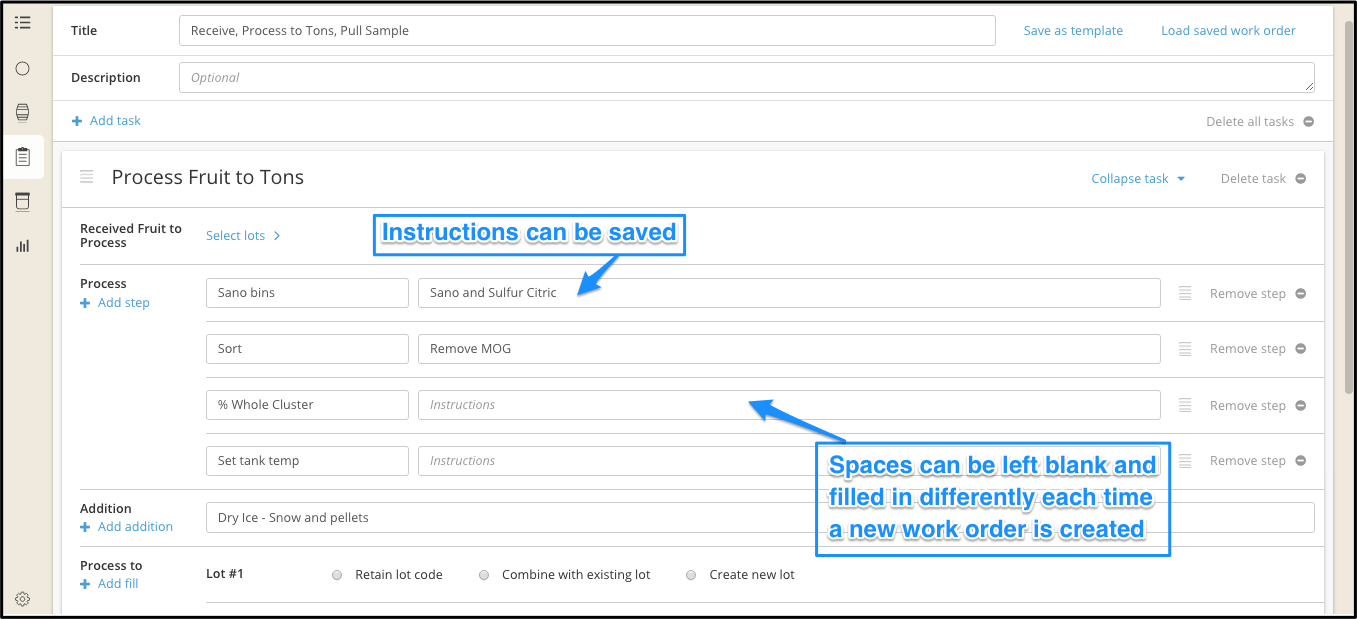
Task: Click the plus icon beside Add fill
Action: [x=85, y=584]
